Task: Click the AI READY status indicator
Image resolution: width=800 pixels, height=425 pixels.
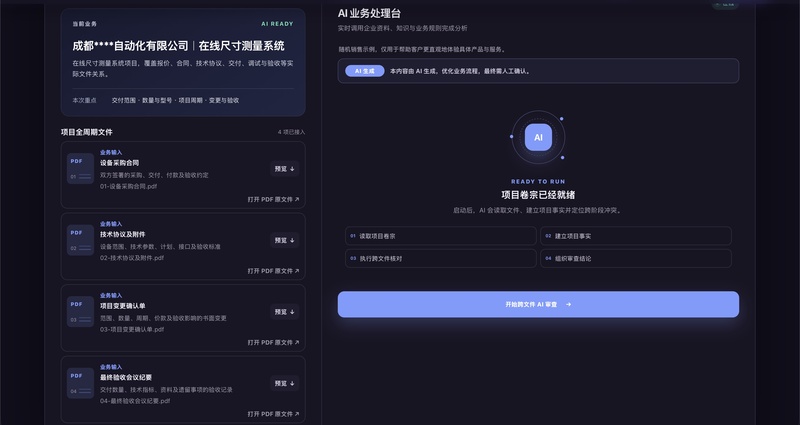Action: 277,24
